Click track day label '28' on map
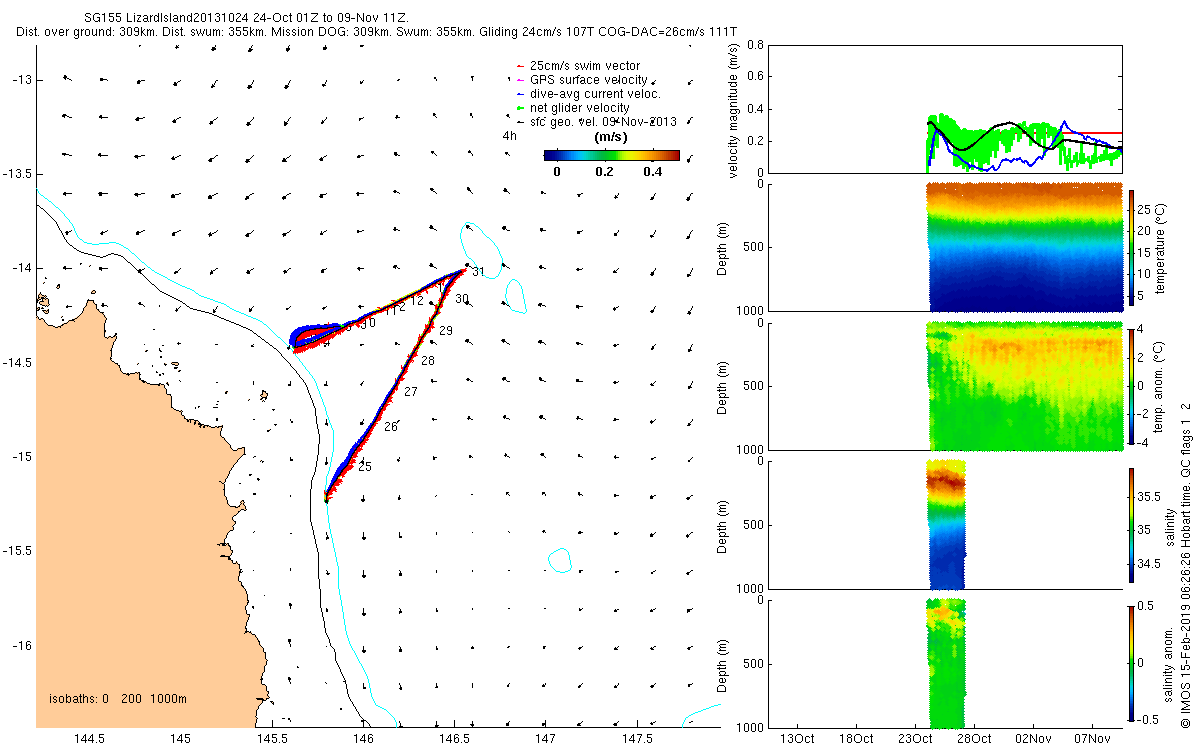Image resolution: width=1200 pixels, height=750 pixels. (427, 361)
